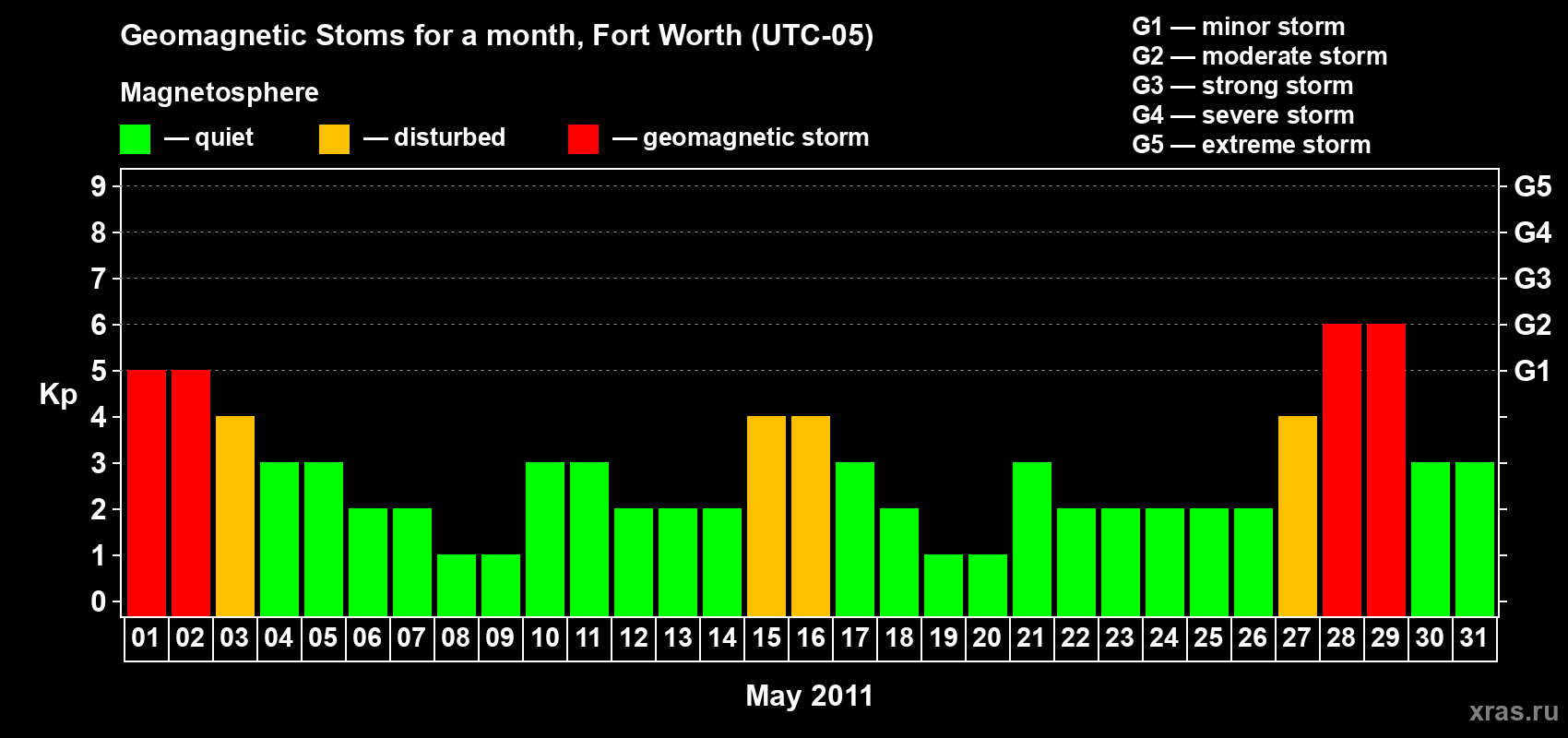Click the '9' value on Kp axis

pos(99,186)
